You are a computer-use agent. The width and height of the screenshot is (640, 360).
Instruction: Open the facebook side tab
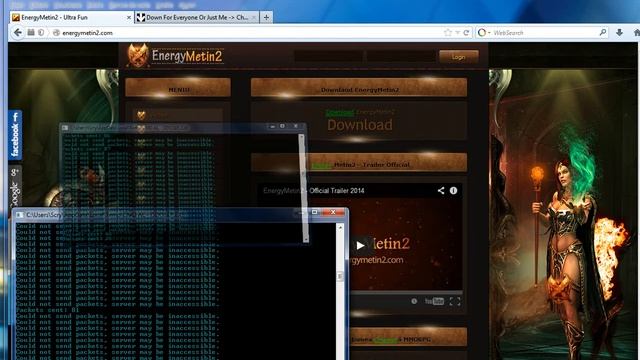[x=15, y=135]
